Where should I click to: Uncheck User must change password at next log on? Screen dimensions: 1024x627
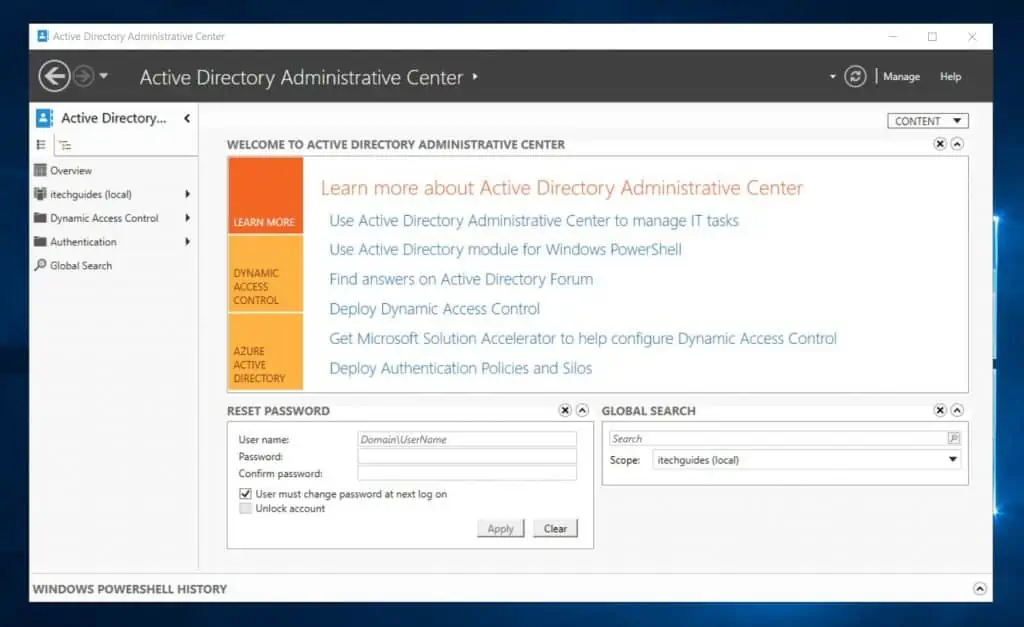click(246, 494)
